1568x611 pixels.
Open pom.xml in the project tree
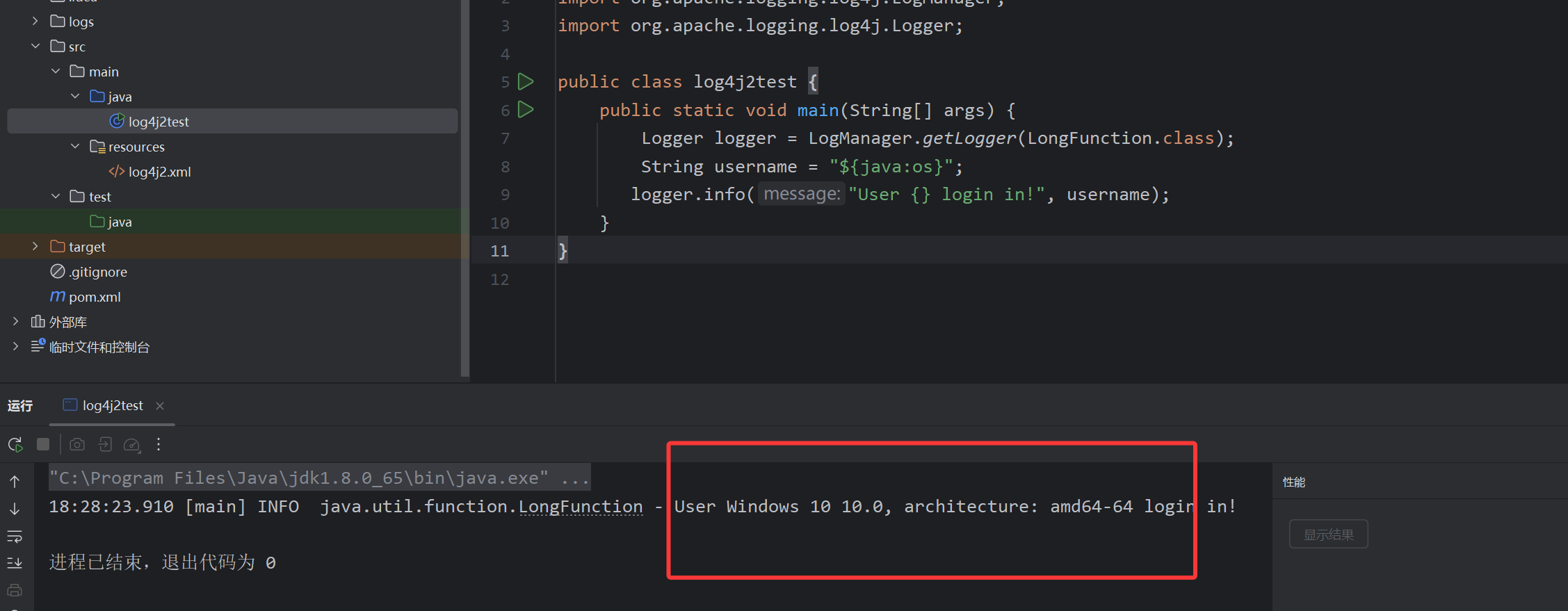coord(95,297)
